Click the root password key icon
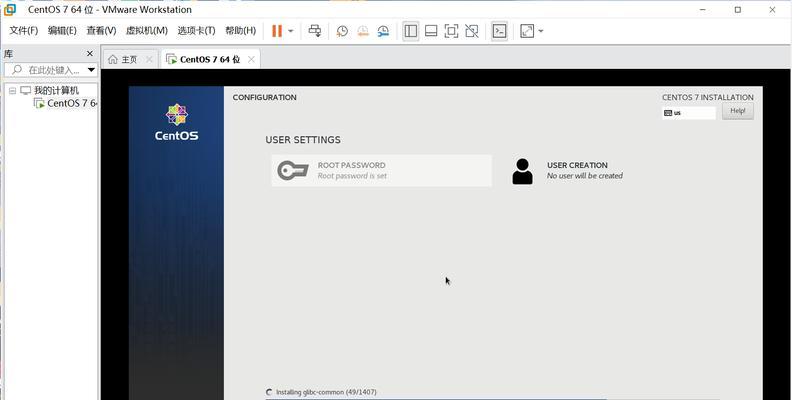The height and width of the screenshot is (400, 792). click(293, 171)
